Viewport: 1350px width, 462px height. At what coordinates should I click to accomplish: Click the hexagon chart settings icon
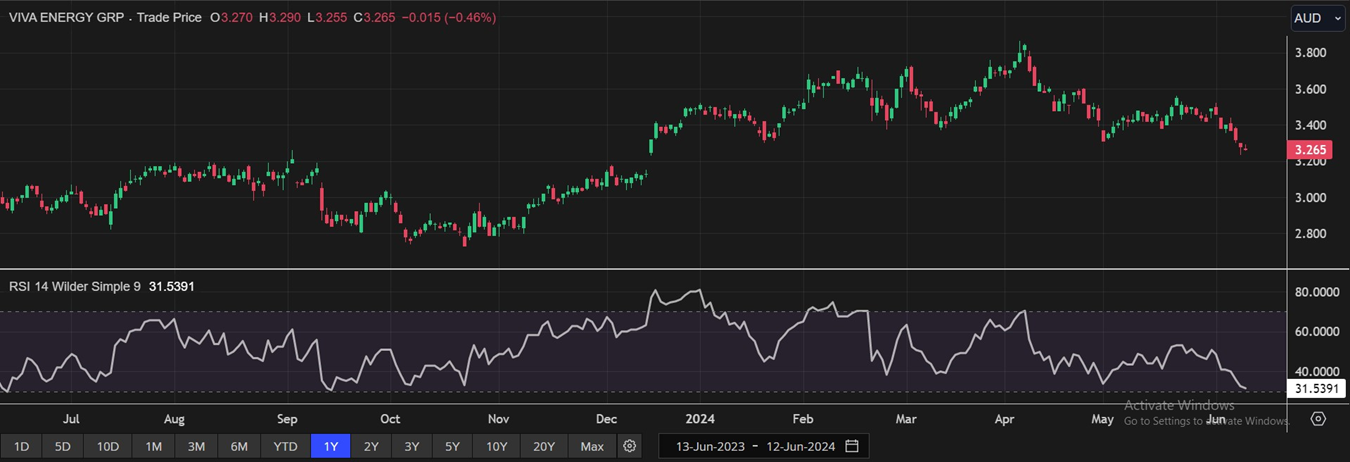[1318, 419]
